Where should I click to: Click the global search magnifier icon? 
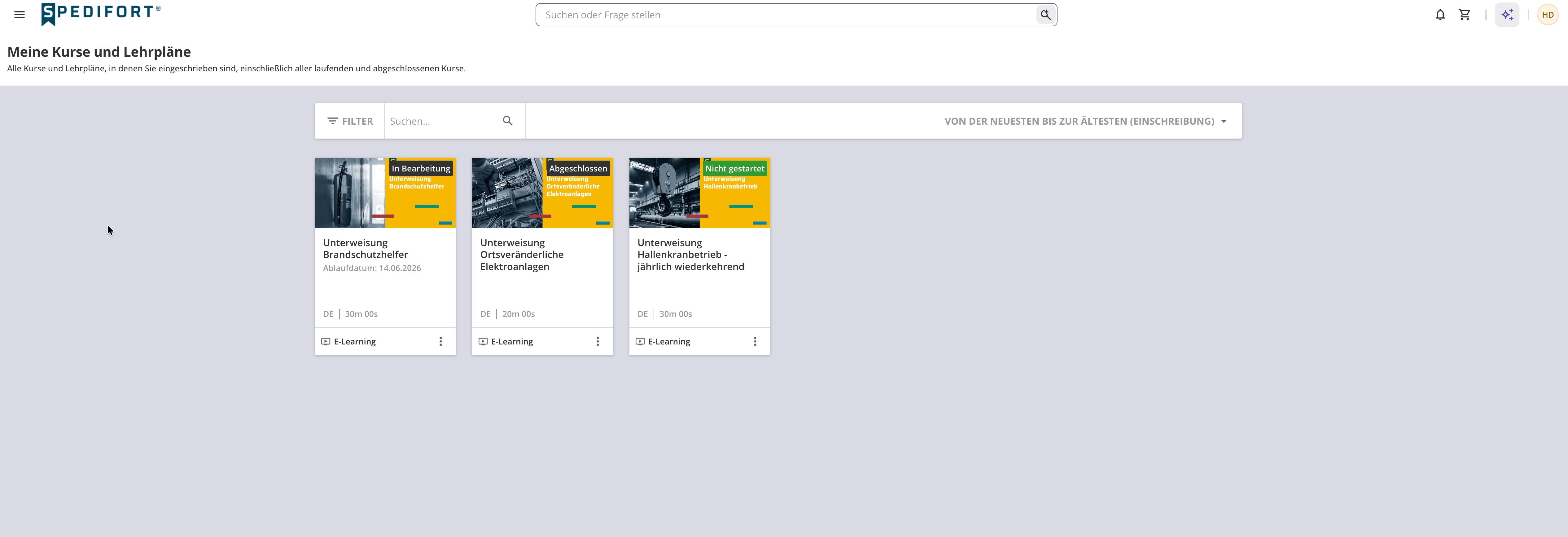(1045, 15)
